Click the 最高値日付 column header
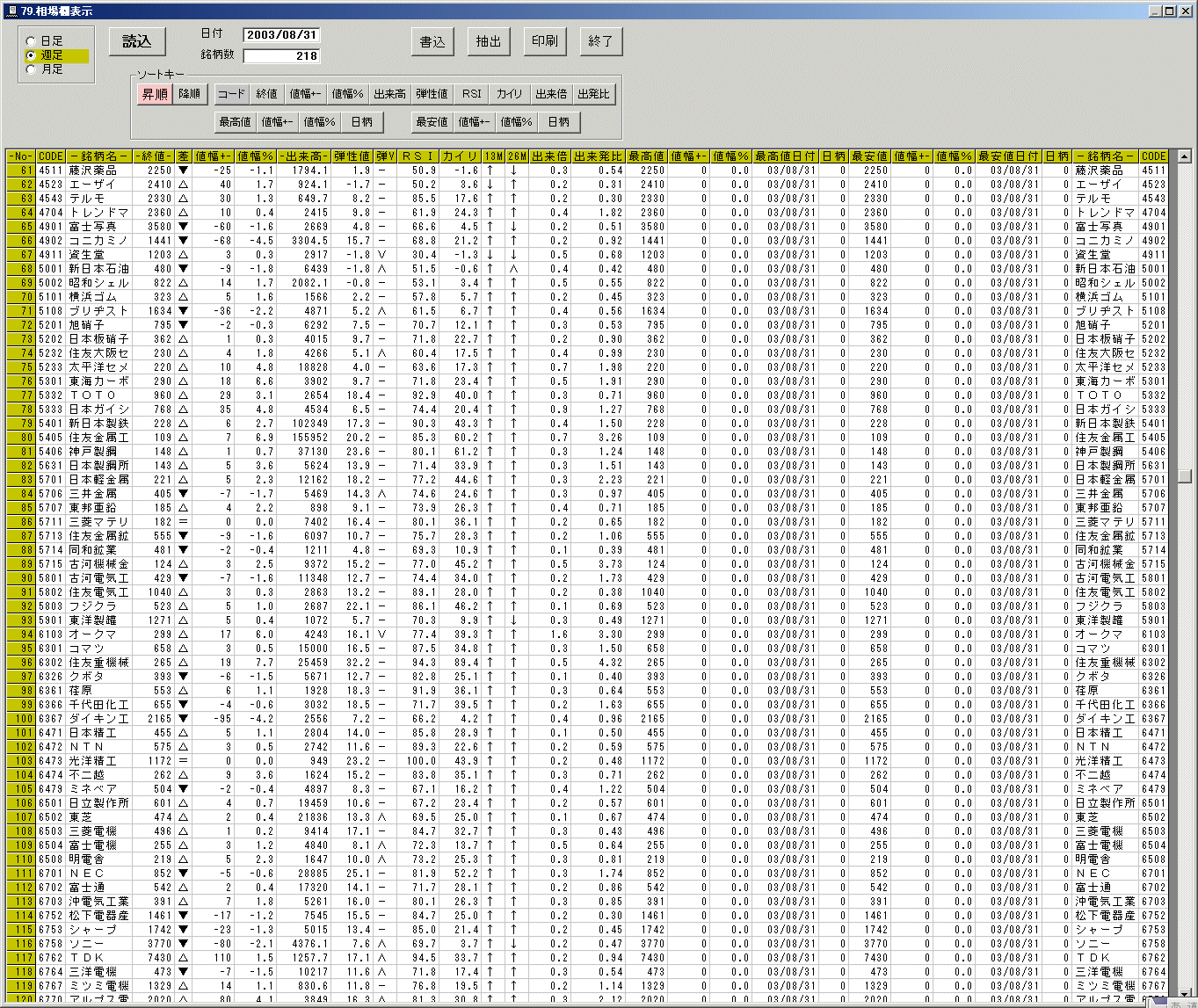Screen dimensions: 1198x1008 786,156
